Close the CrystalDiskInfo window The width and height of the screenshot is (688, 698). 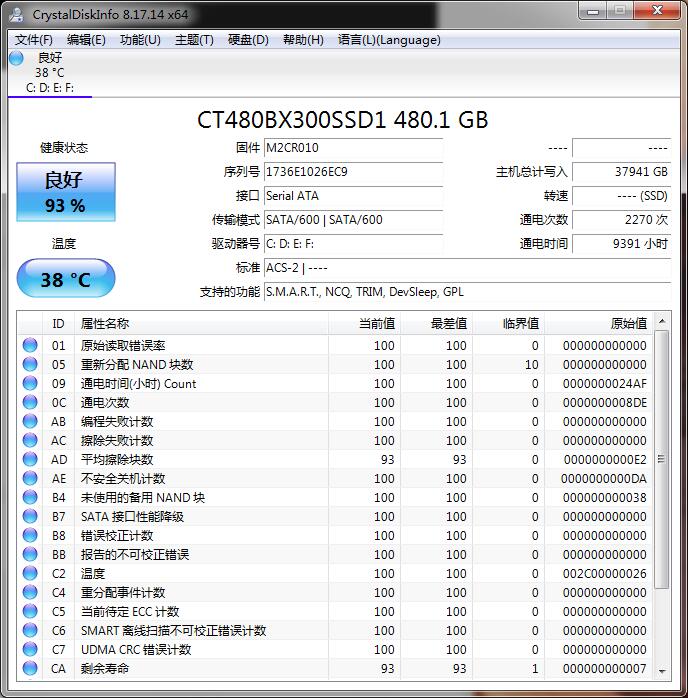click(x=657, y=11)
